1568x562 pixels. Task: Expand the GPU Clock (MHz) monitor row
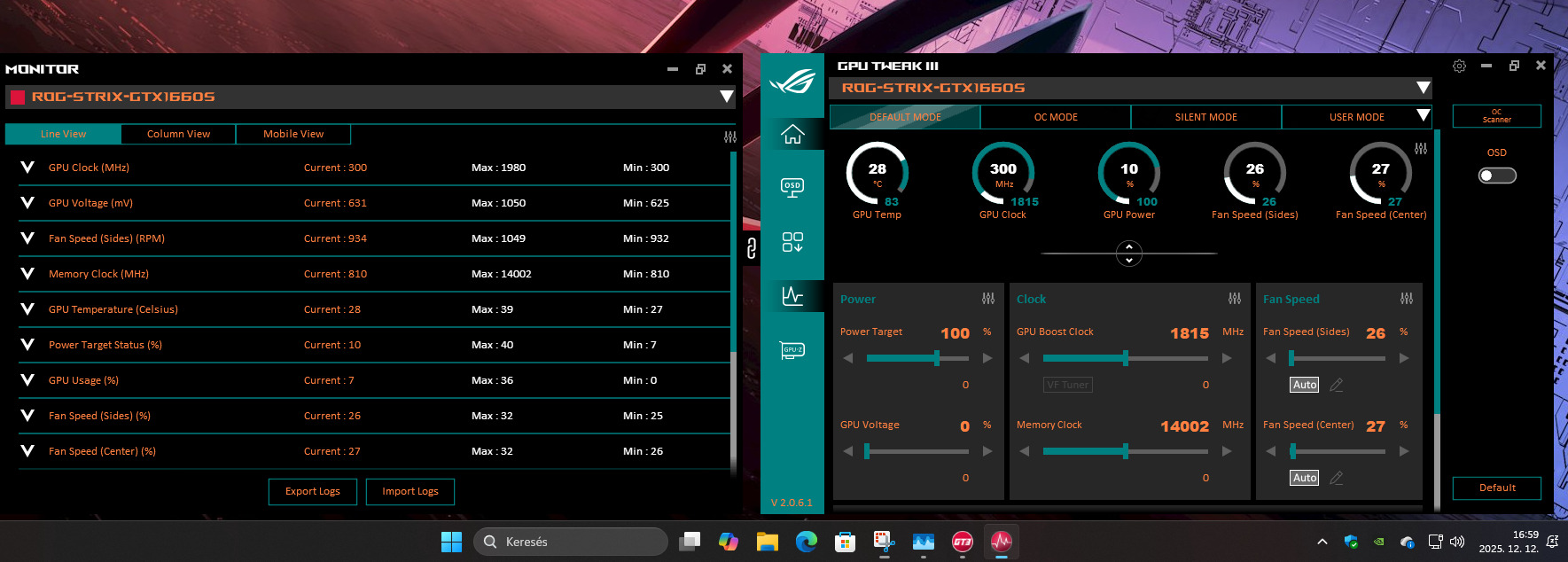point(27,168)
